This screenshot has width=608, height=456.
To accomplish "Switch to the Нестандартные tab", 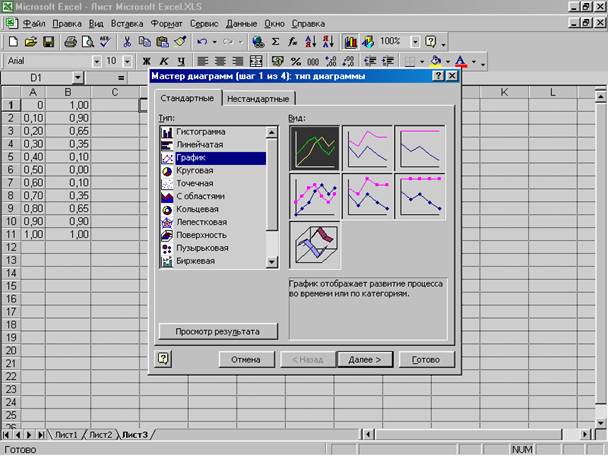I will pos(258,99).
